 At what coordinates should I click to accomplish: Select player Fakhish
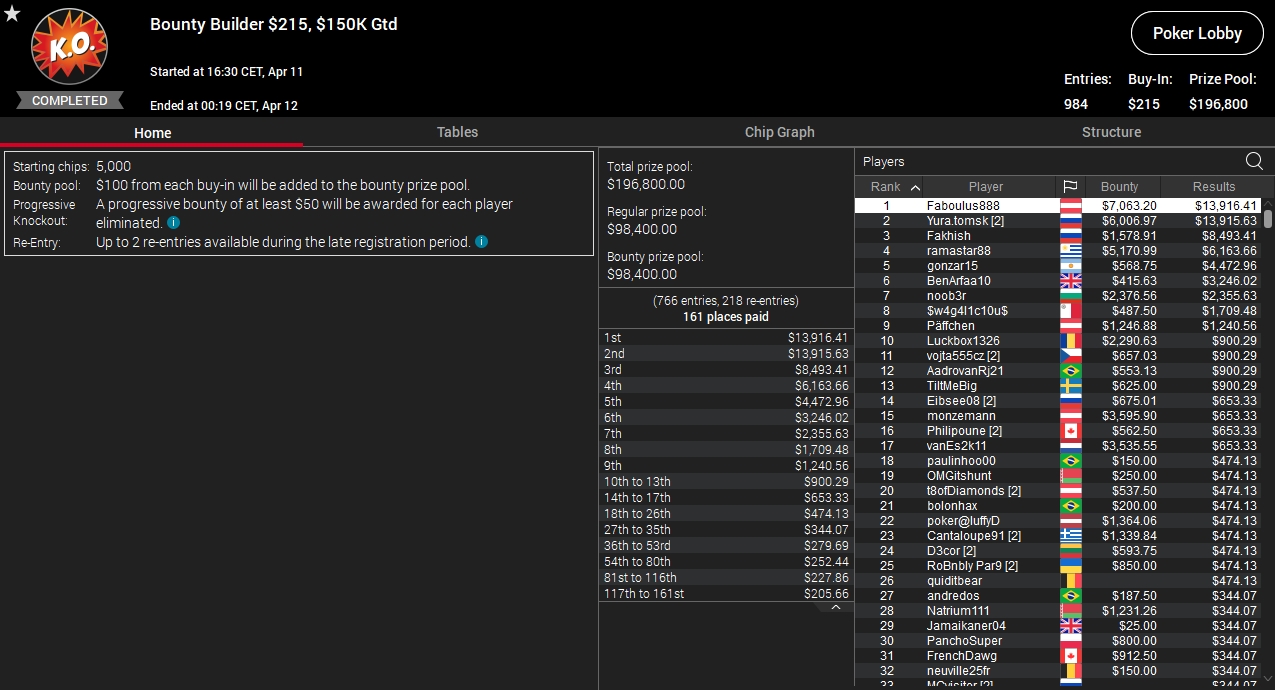click(1058, 236)
